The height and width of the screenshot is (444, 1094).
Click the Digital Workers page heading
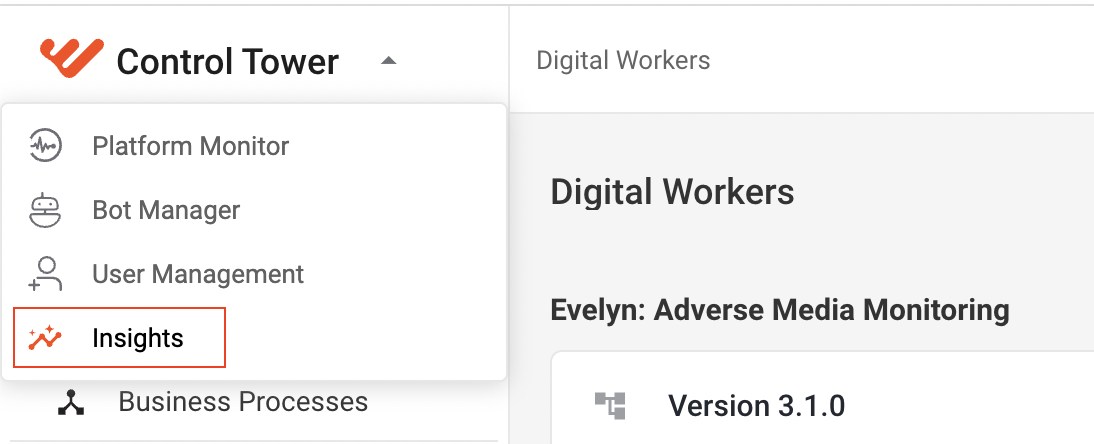673,191
